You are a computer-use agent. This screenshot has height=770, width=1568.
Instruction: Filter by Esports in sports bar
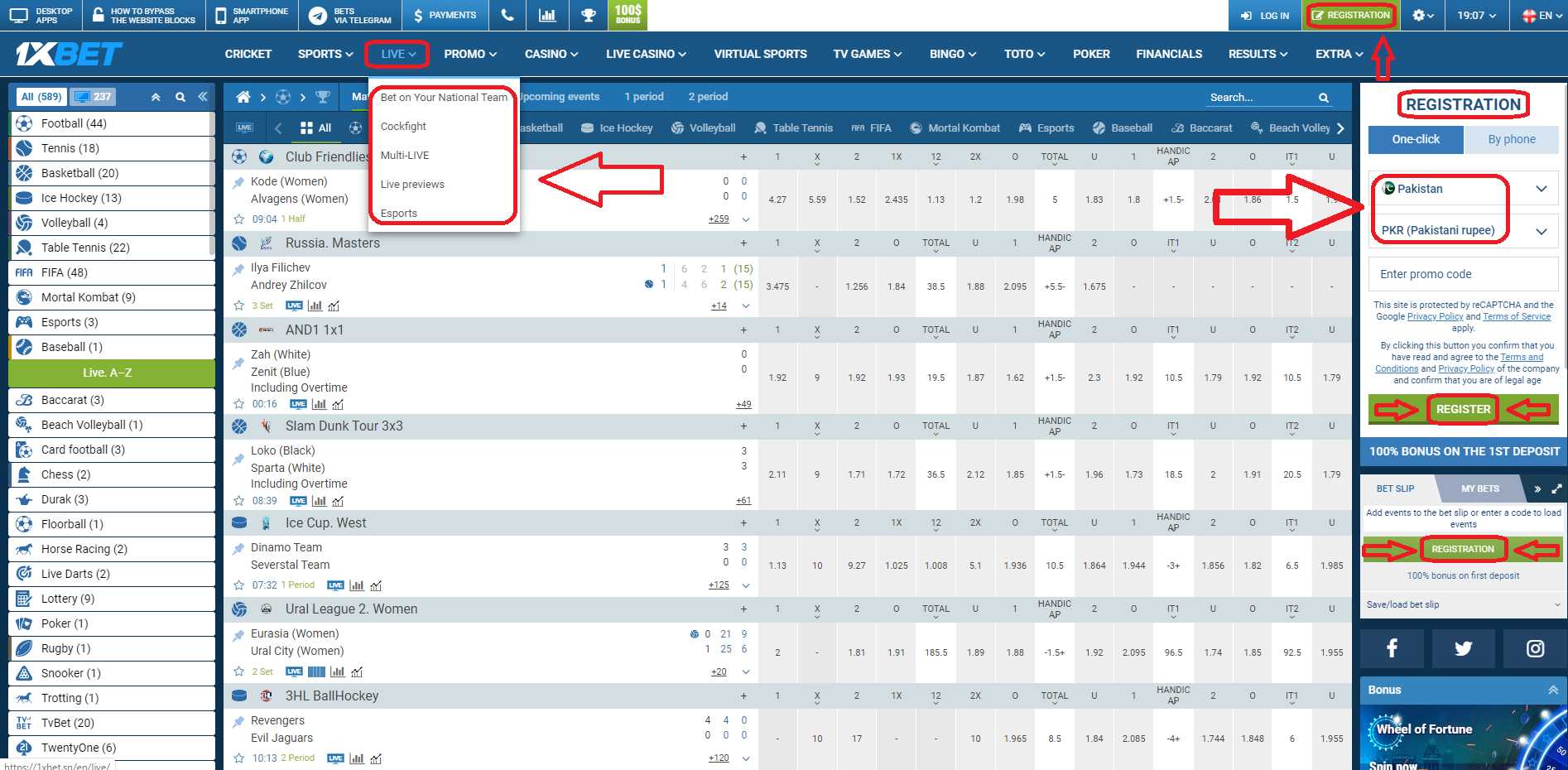(1046, 128)
